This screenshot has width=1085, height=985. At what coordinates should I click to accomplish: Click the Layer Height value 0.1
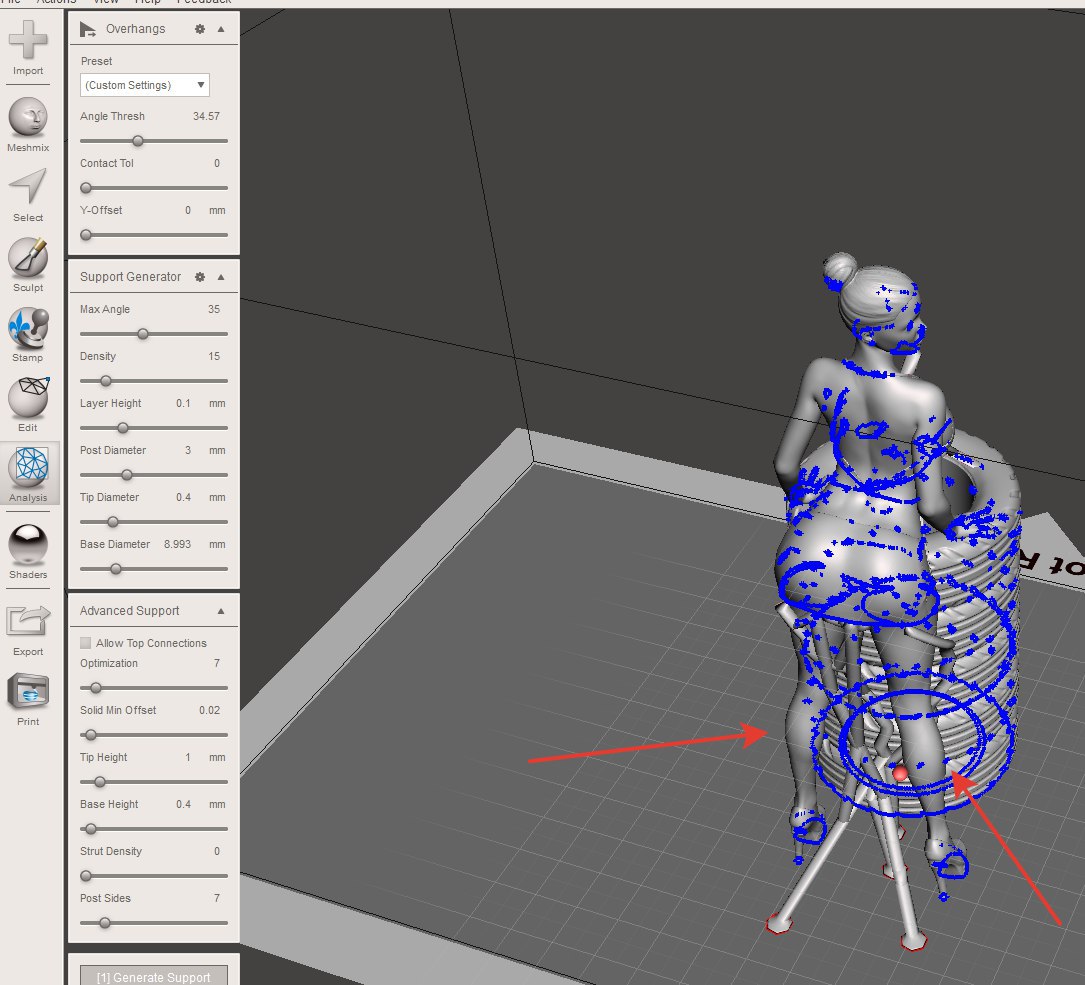(x=183, y=404)
